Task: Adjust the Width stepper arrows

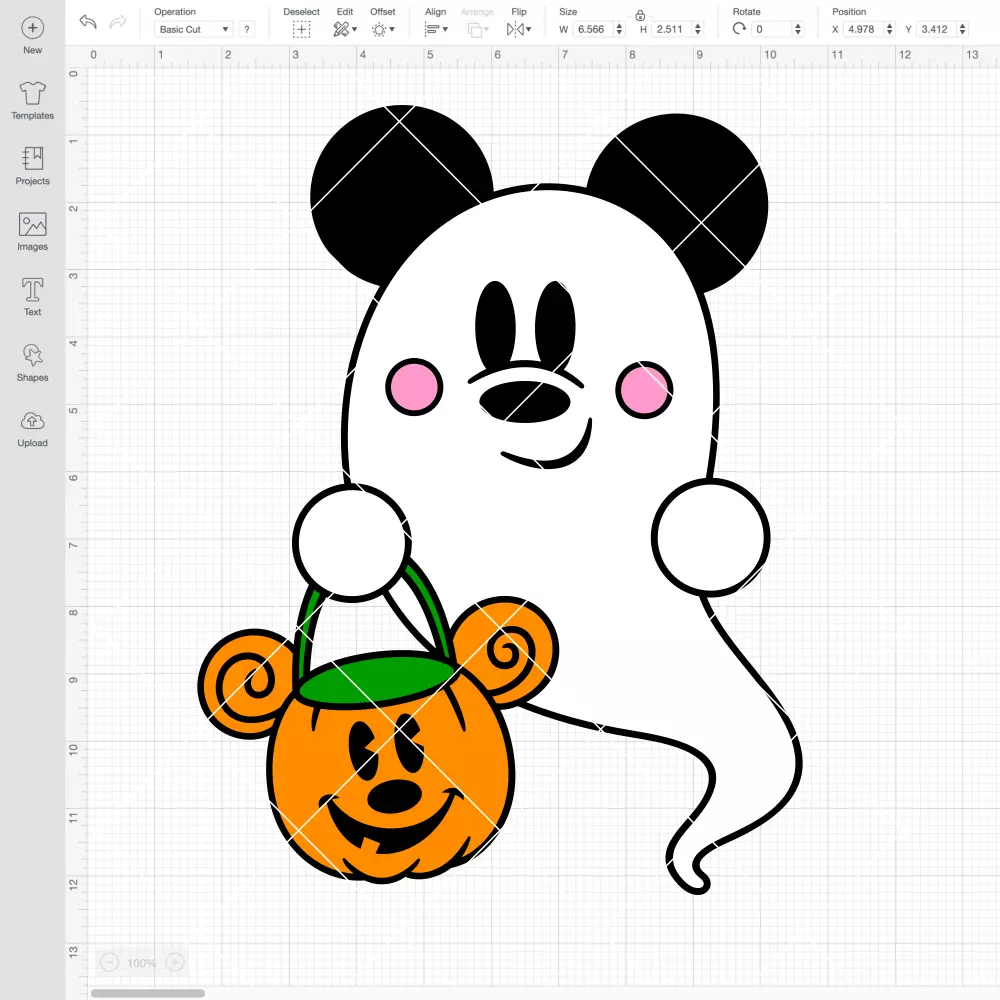Action: coord(619,29)
